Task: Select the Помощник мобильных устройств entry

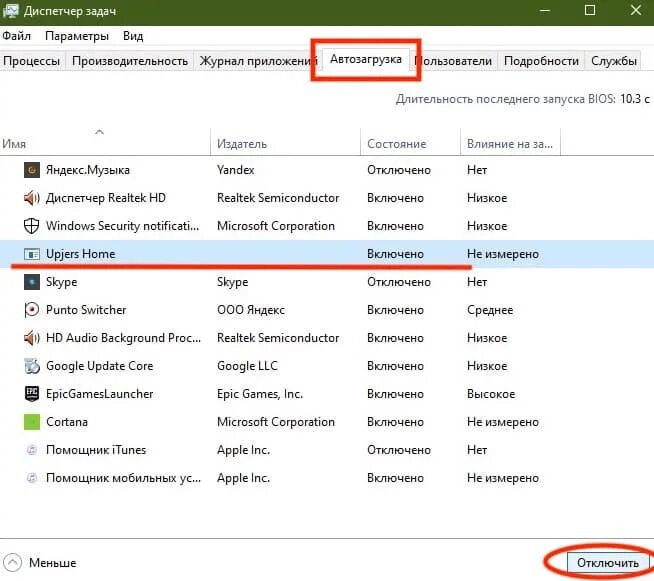Action: pos(123,478)
